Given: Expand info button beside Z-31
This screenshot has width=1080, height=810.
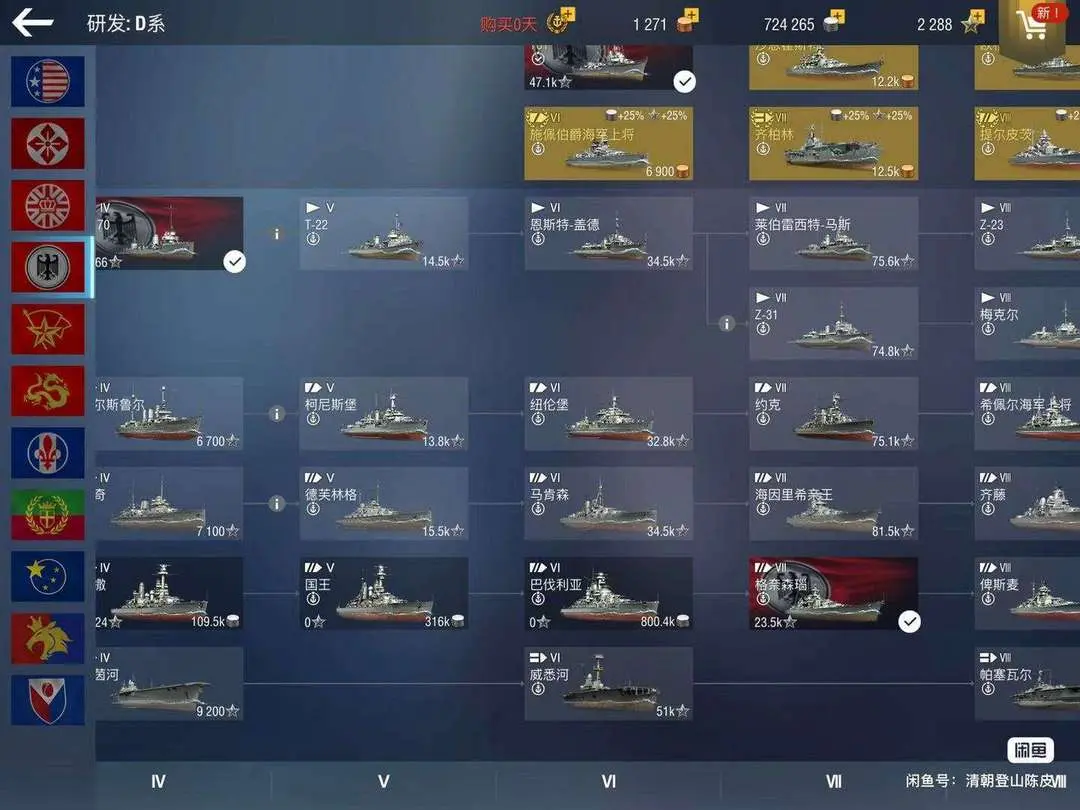Looking at the screenshot, I should 727,323.
